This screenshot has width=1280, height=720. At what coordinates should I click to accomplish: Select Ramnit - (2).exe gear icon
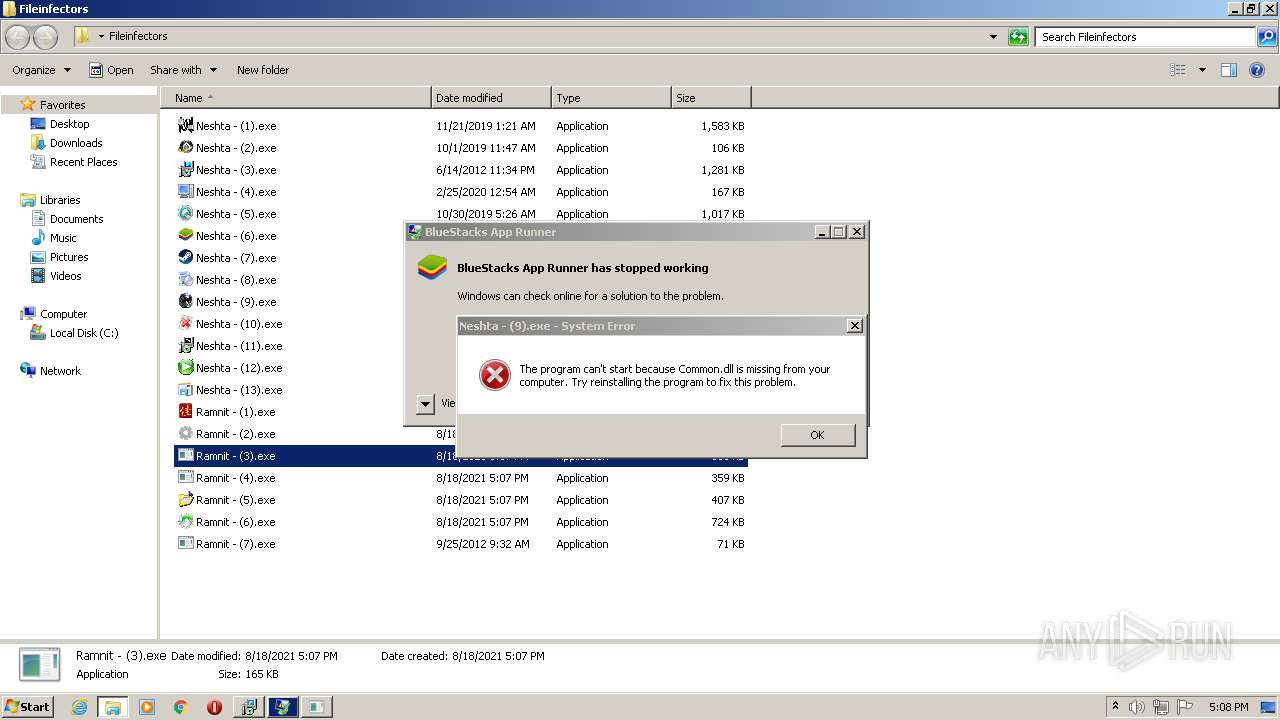(185, 433)
